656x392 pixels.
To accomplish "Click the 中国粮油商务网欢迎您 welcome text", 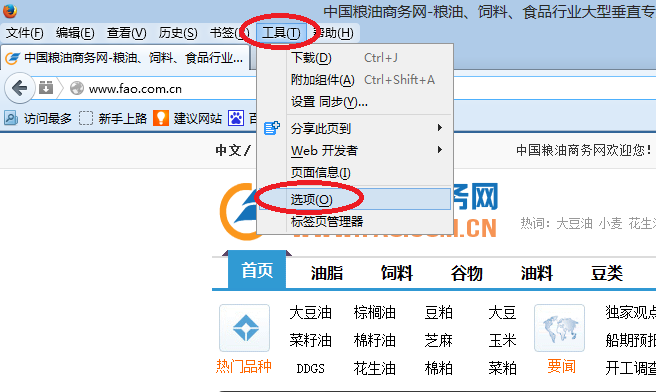I will 584,150.
